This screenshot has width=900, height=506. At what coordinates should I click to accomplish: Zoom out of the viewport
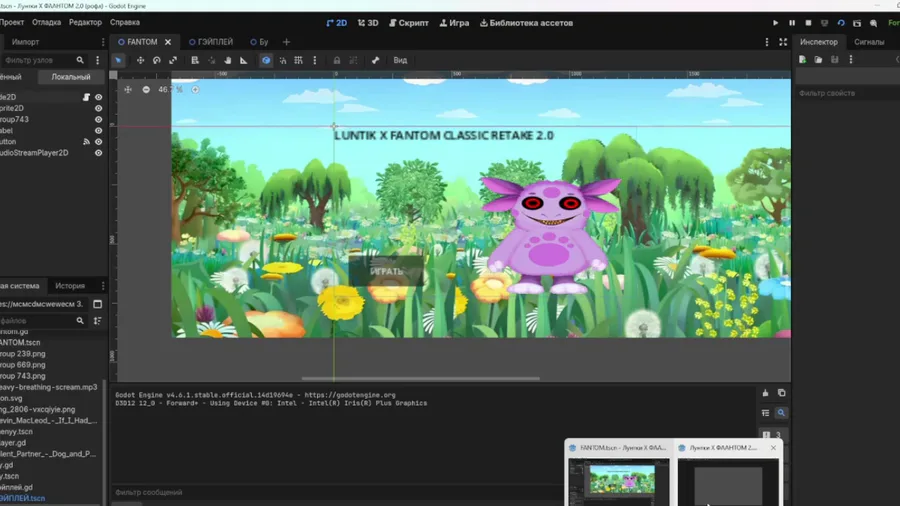(x=146, y=89)
